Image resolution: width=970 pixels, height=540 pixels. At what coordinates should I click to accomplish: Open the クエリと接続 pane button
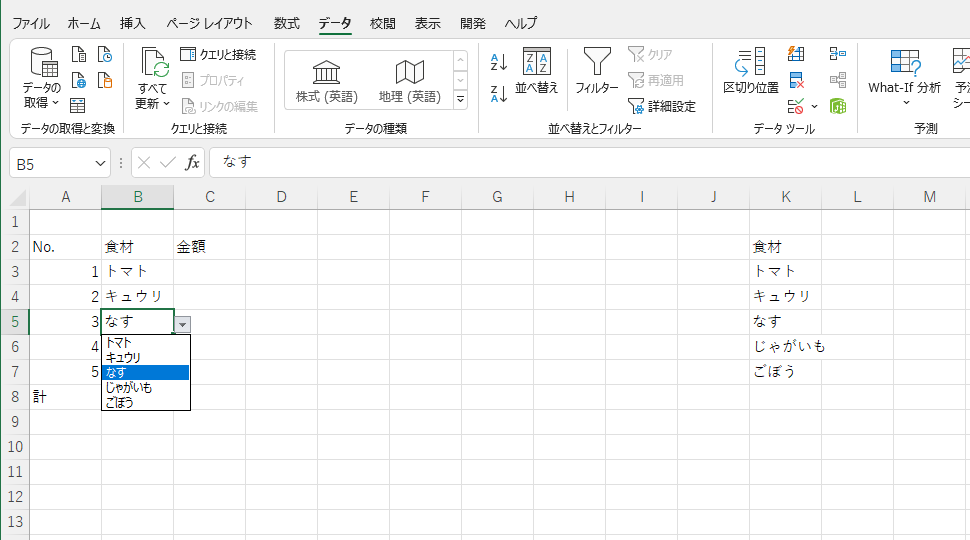click(218, 54)
